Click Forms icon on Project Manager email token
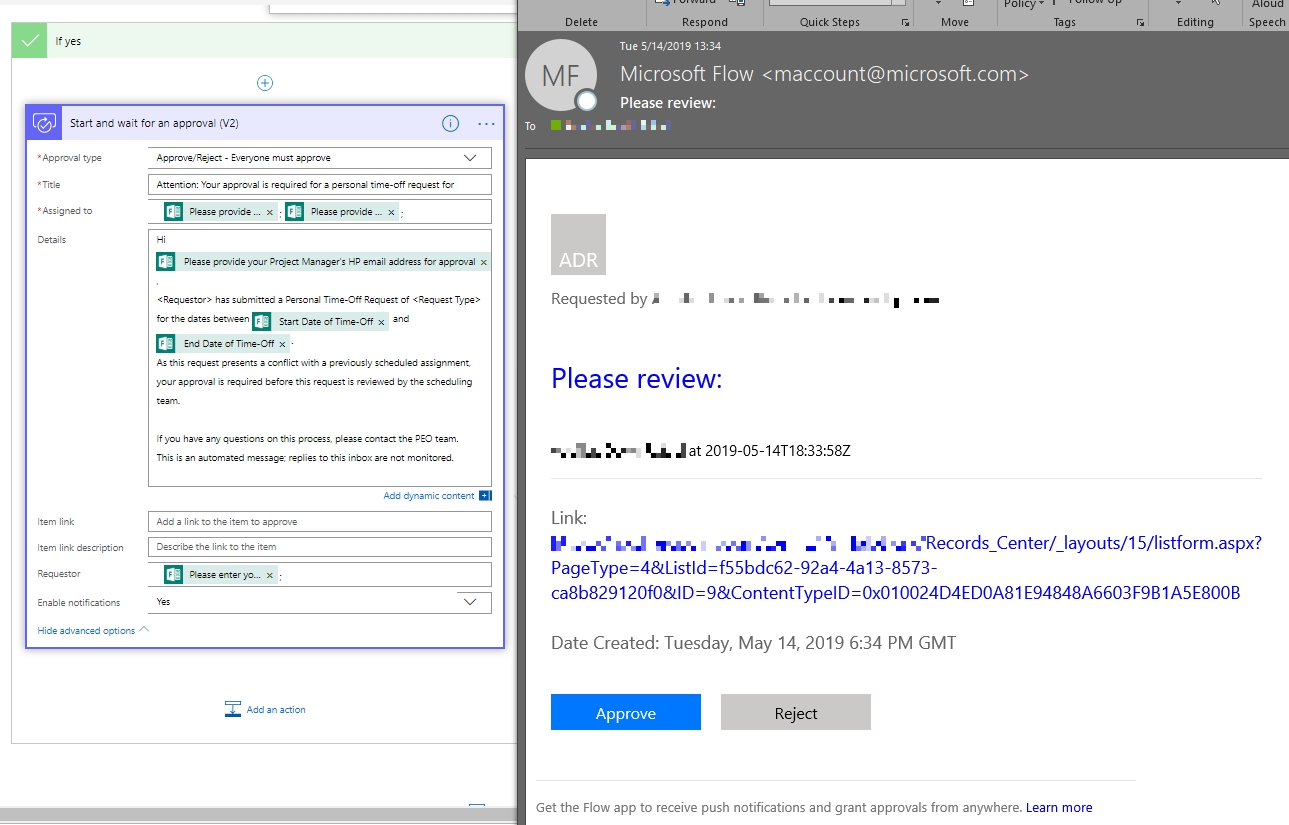Screen dimensions: 1289x825 166,261
